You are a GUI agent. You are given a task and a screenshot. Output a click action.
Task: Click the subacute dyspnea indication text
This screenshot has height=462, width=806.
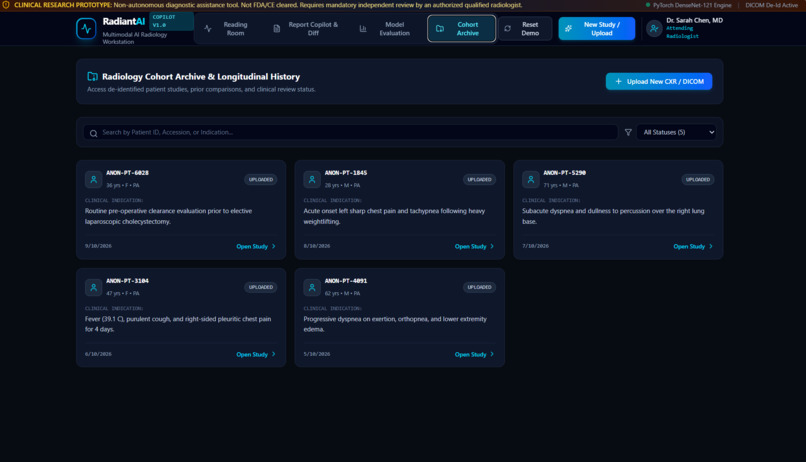click(x=613, y=216)
